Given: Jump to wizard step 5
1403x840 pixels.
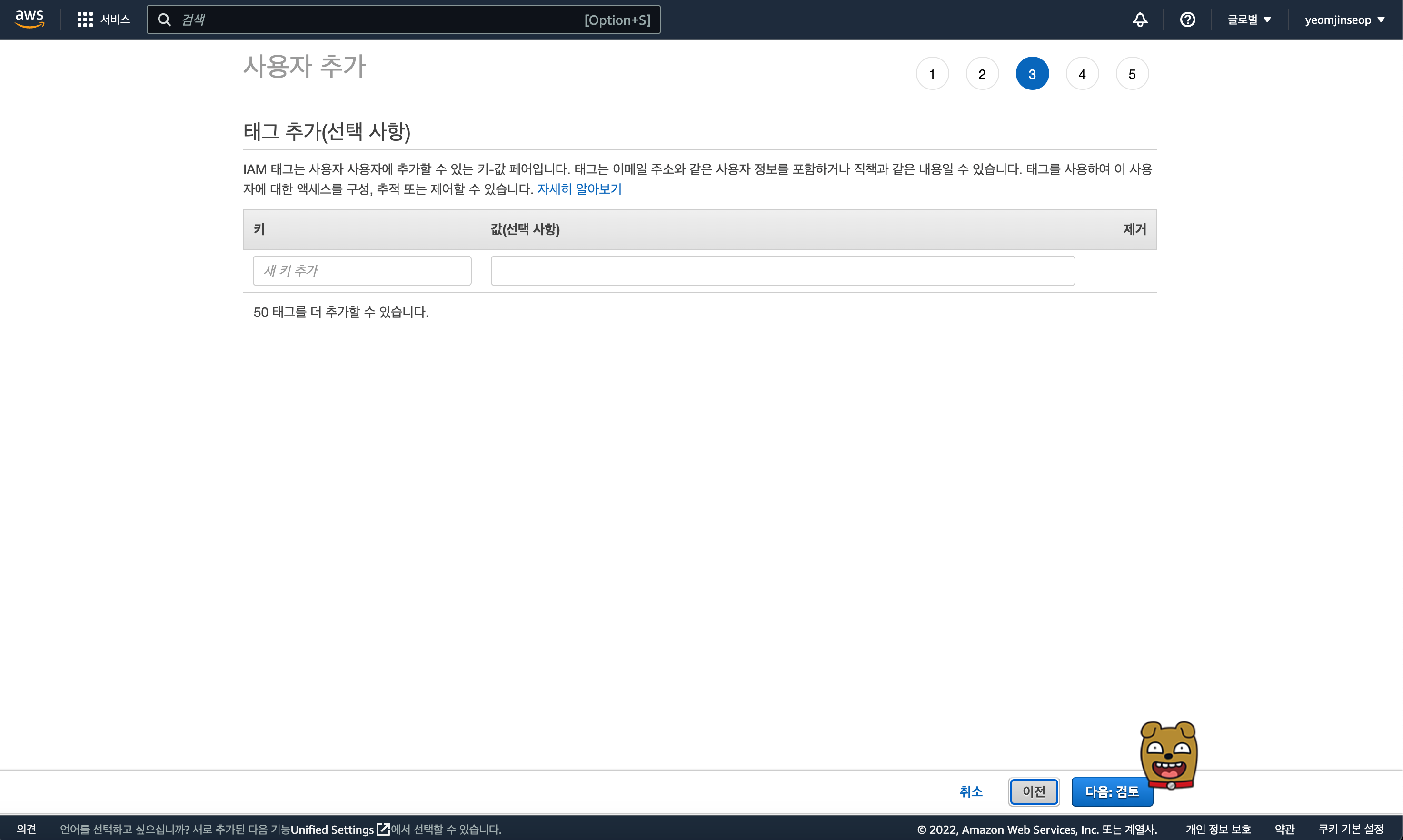Looking at the screenshot, I should [1132, 74].
